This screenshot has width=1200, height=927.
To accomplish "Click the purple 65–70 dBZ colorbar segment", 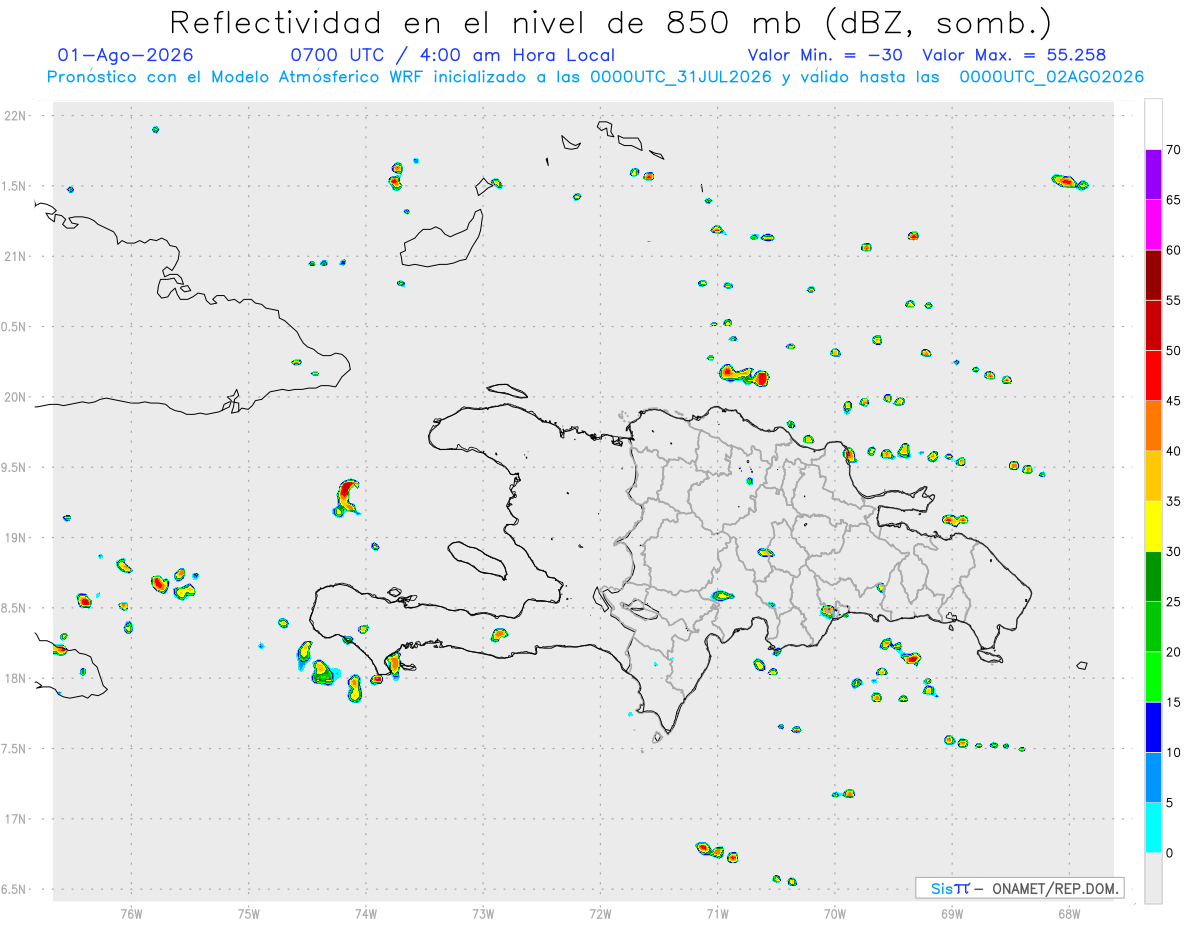I will pyautogui.click(x=1153, y=174).
